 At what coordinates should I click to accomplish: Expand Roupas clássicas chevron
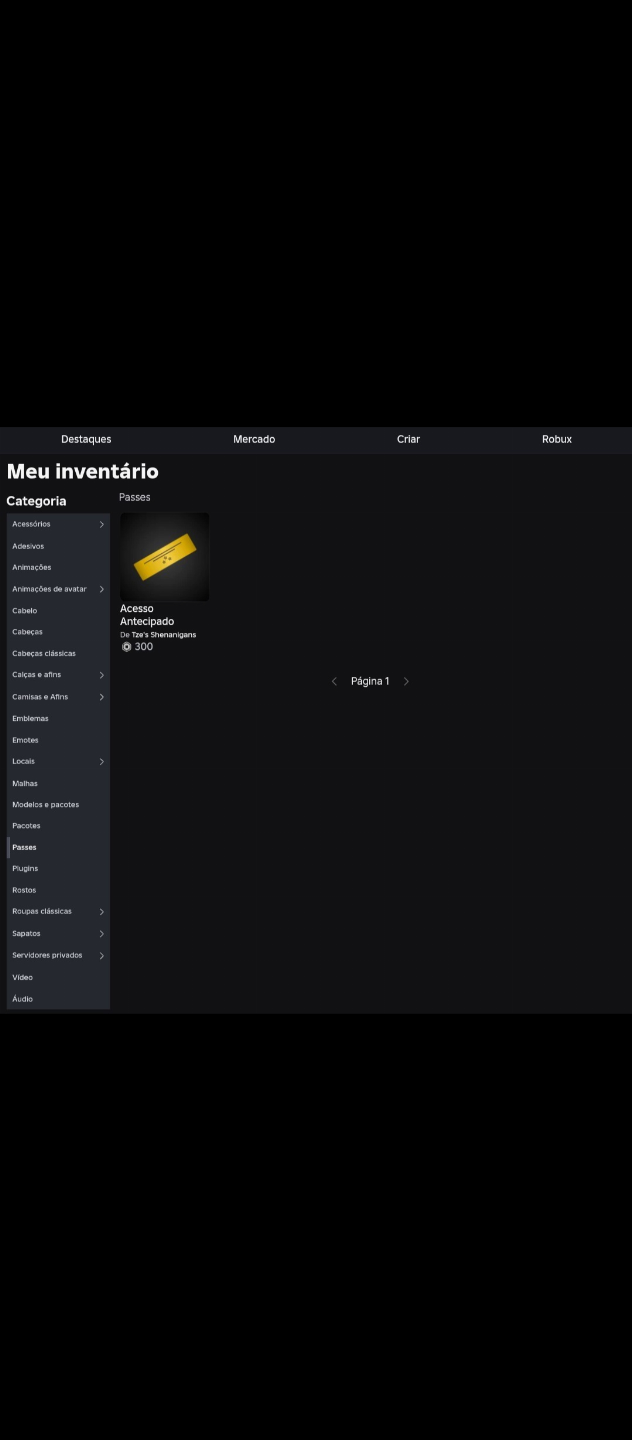coord(101,912)
